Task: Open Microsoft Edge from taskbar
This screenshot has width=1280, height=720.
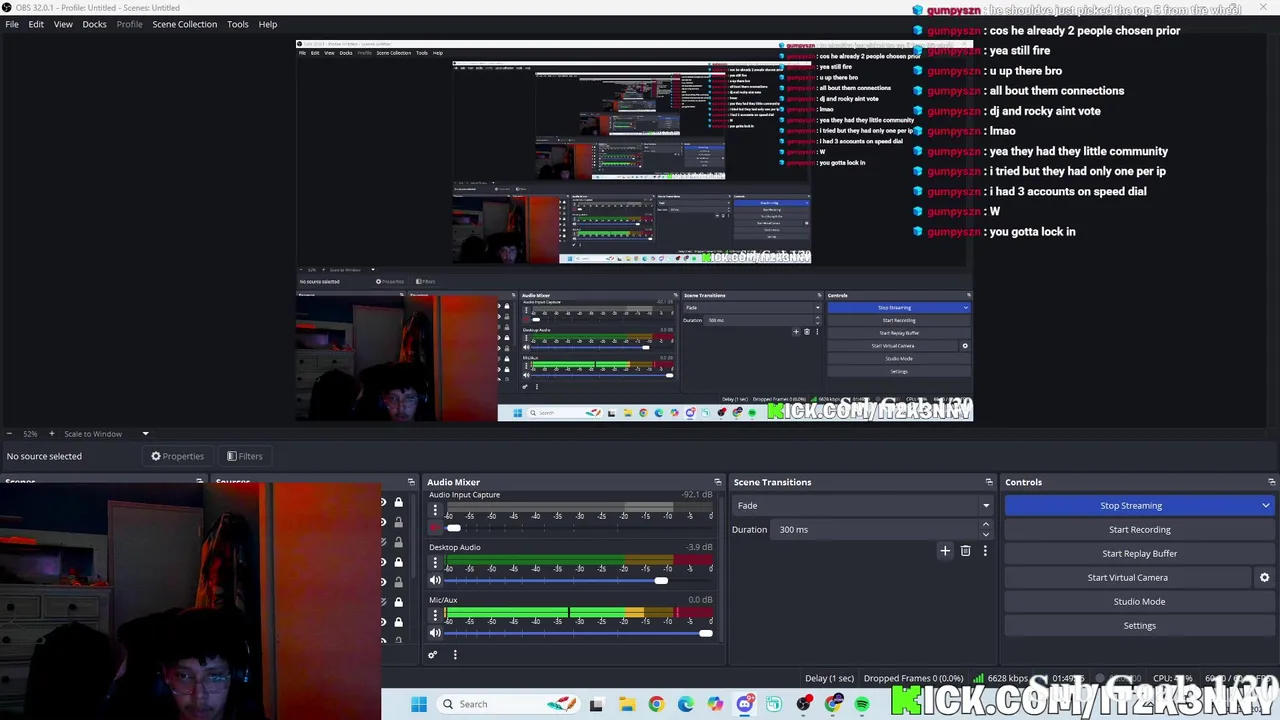Action: [686, 704]
